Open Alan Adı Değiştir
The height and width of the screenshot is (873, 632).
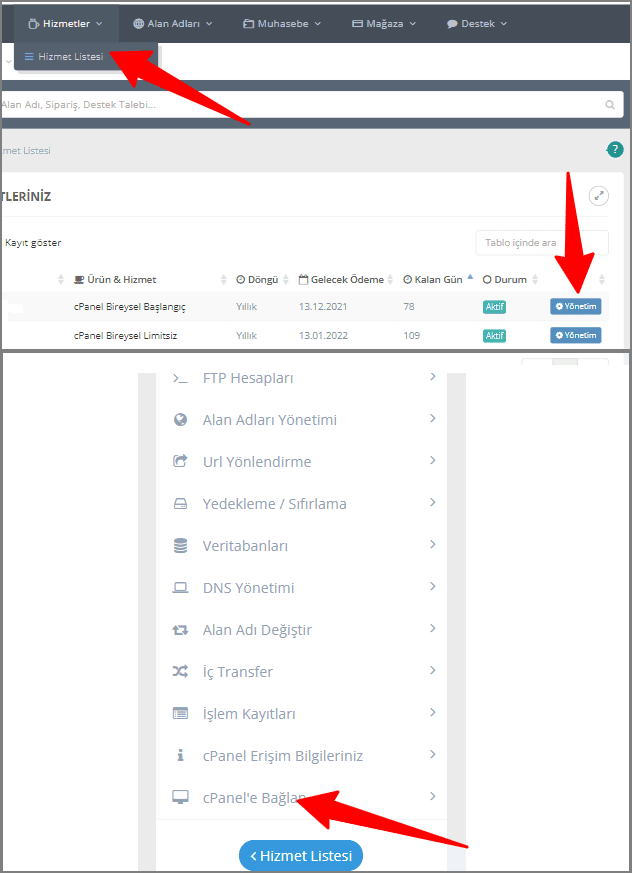pyautogui.click(x=301, y=630)
